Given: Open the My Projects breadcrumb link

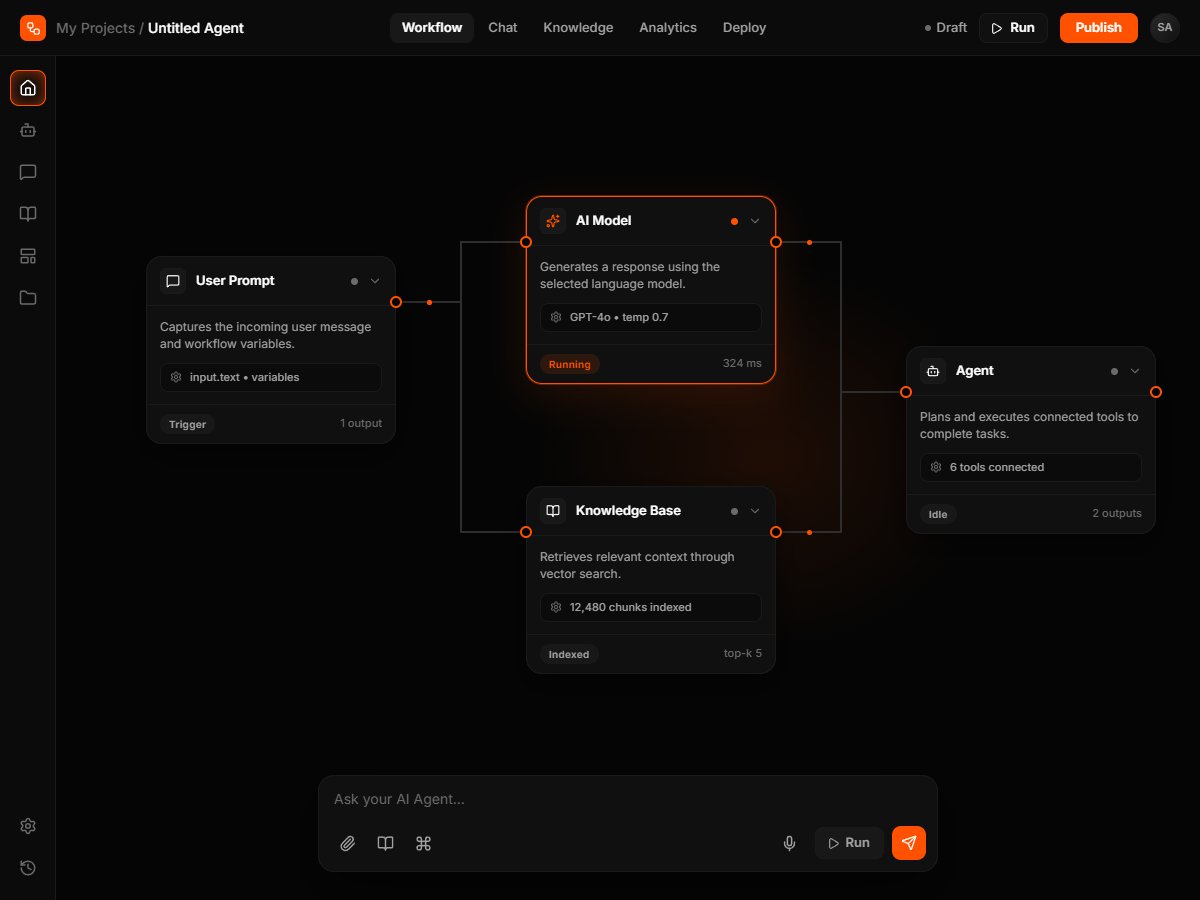Looking at the screenshot, I should coord(95,28).
